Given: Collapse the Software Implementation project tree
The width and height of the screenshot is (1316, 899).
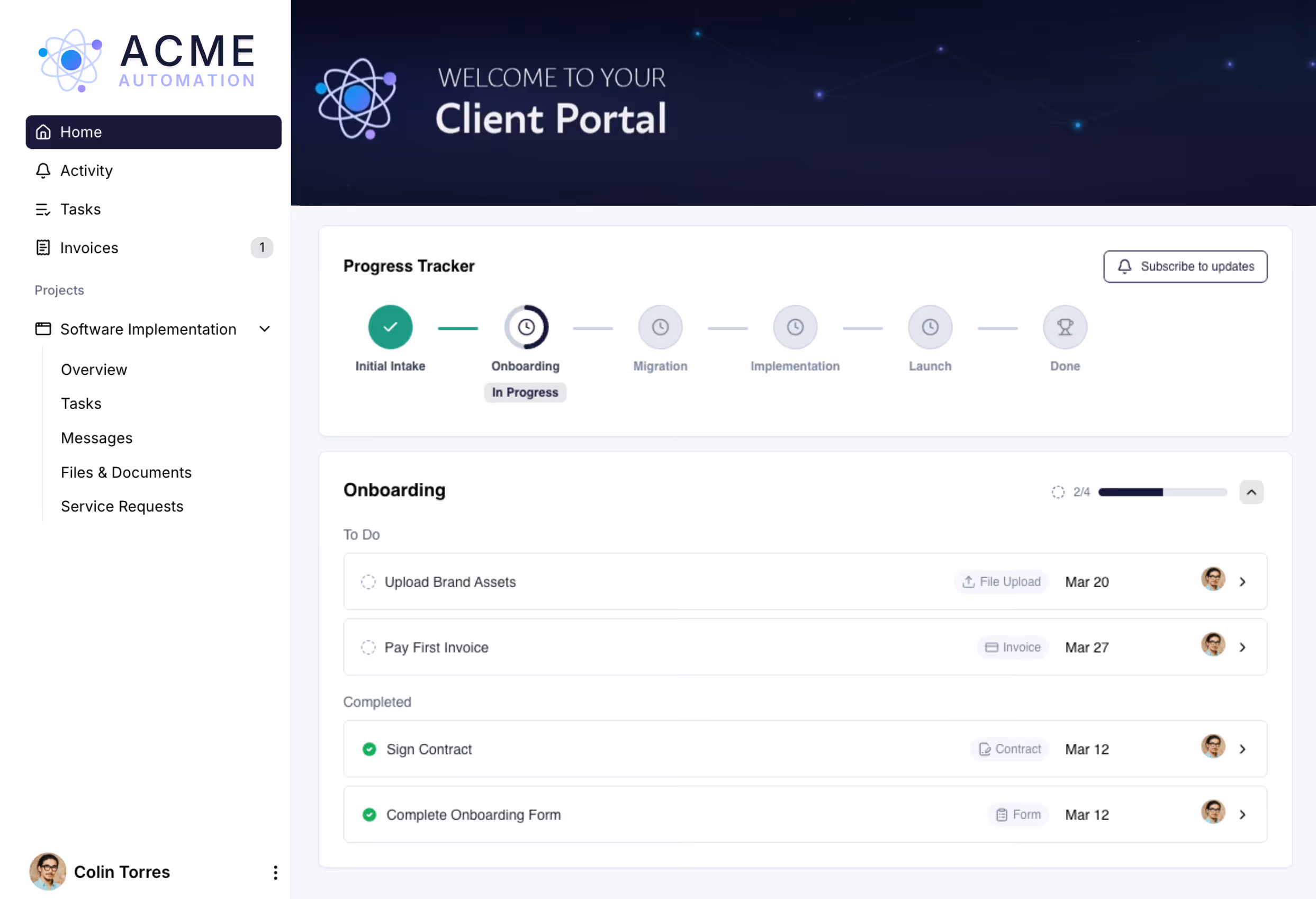Looking at the screenshot, I should (265, 329).
